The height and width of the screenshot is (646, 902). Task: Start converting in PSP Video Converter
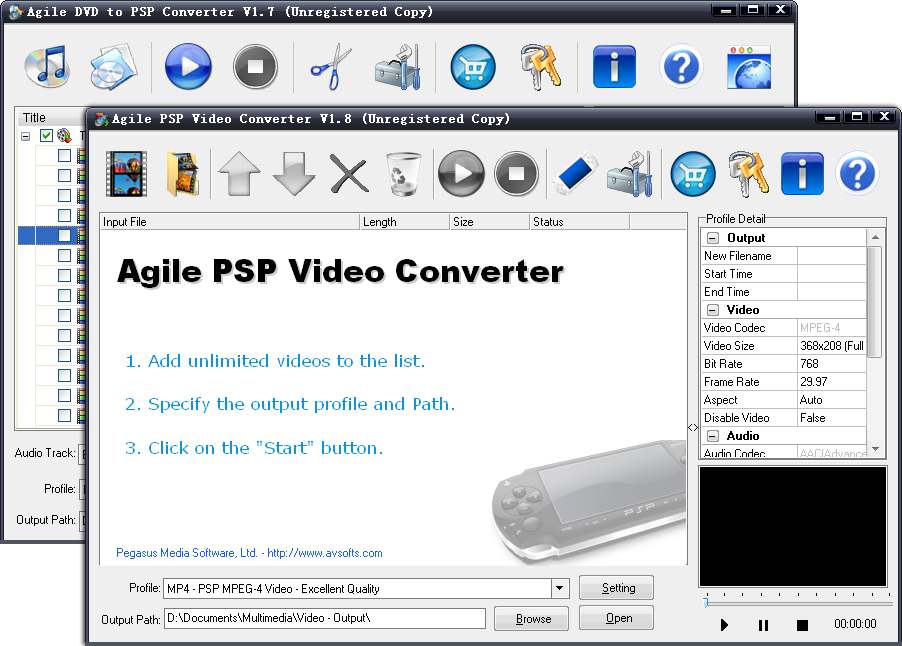(x=461, y=173)
